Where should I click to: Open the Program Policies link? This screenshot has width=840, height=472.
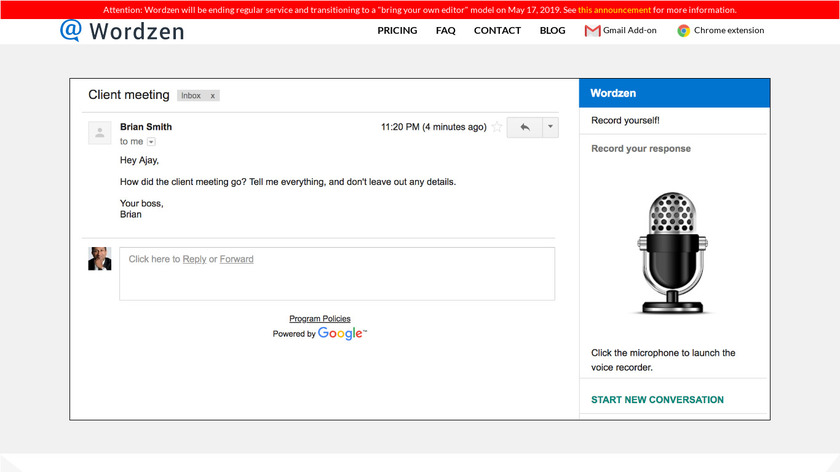point(320,319)
